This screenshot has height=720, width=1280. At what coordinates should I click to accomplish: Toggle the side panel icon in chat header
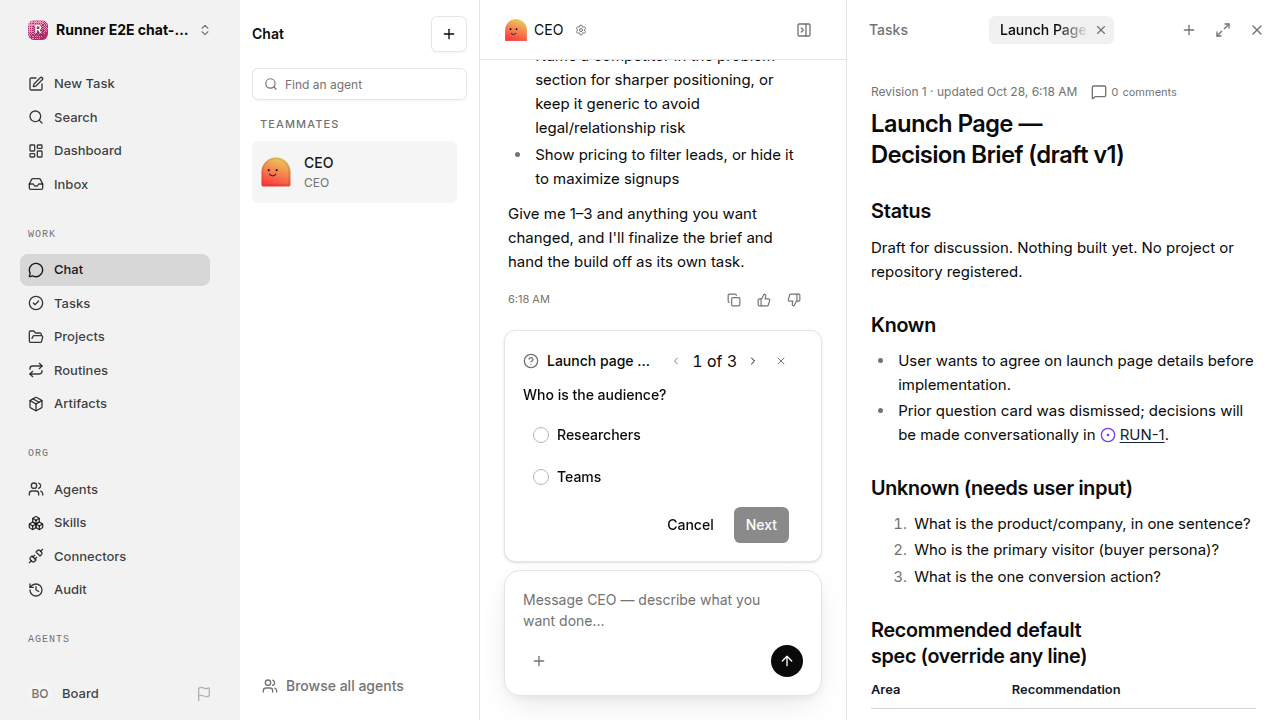pyautogui.click(x=804, y=30)
